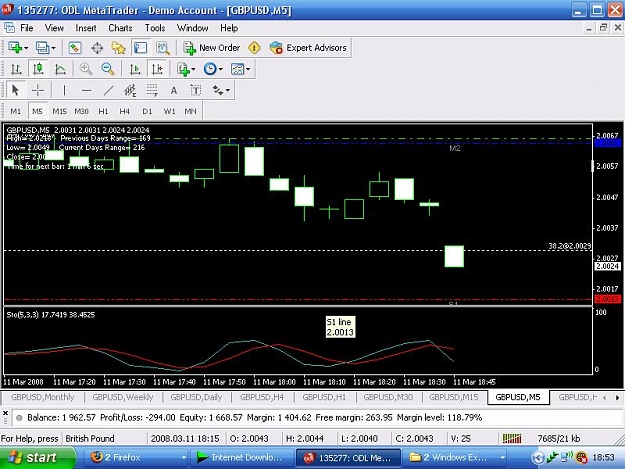Click the New Chart icon
The width and height of the screenshot is (625, 469).
[15, 48]
